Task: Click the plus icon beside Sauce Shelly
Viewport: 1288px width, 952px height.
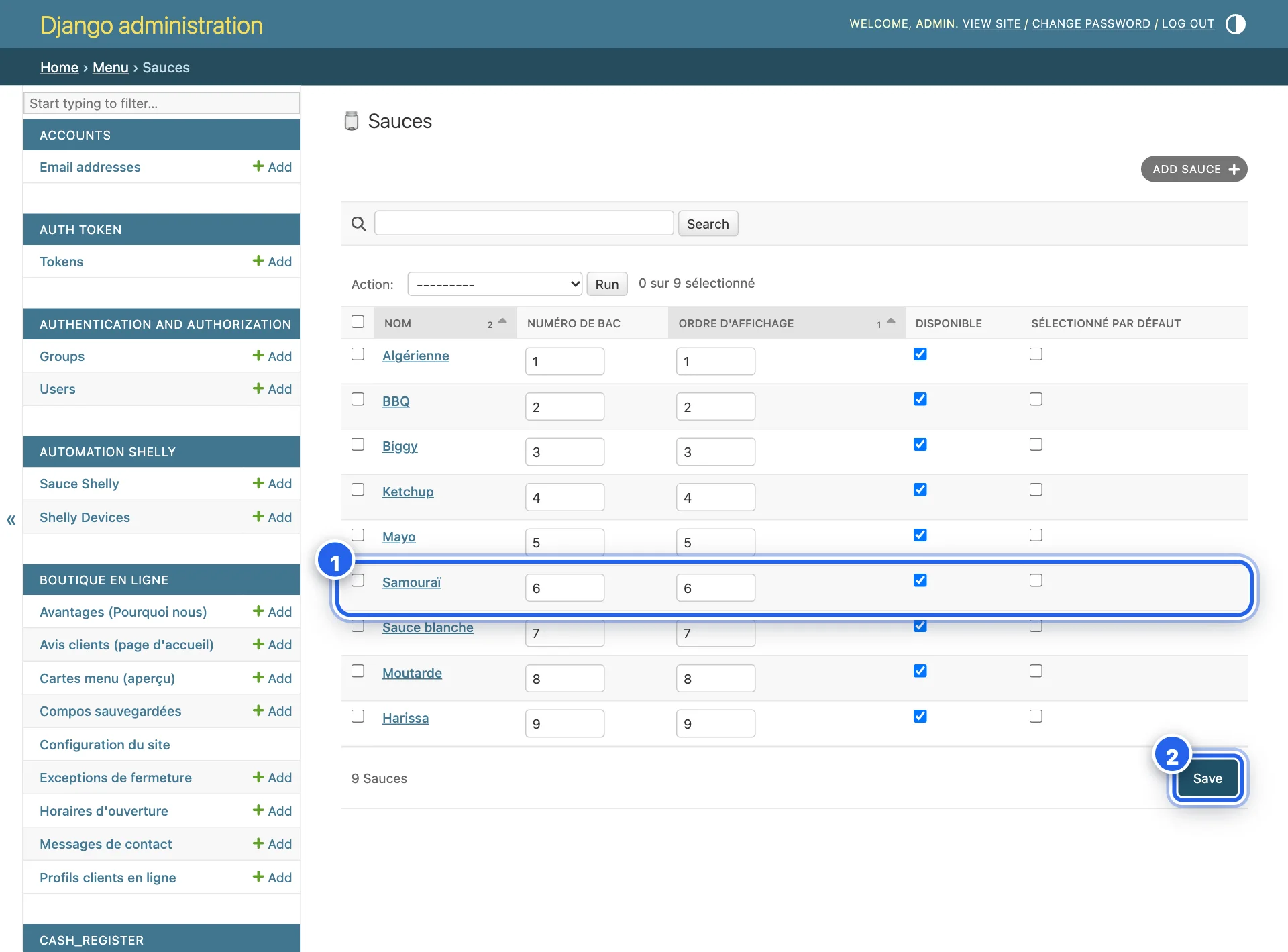Action: 258,482
